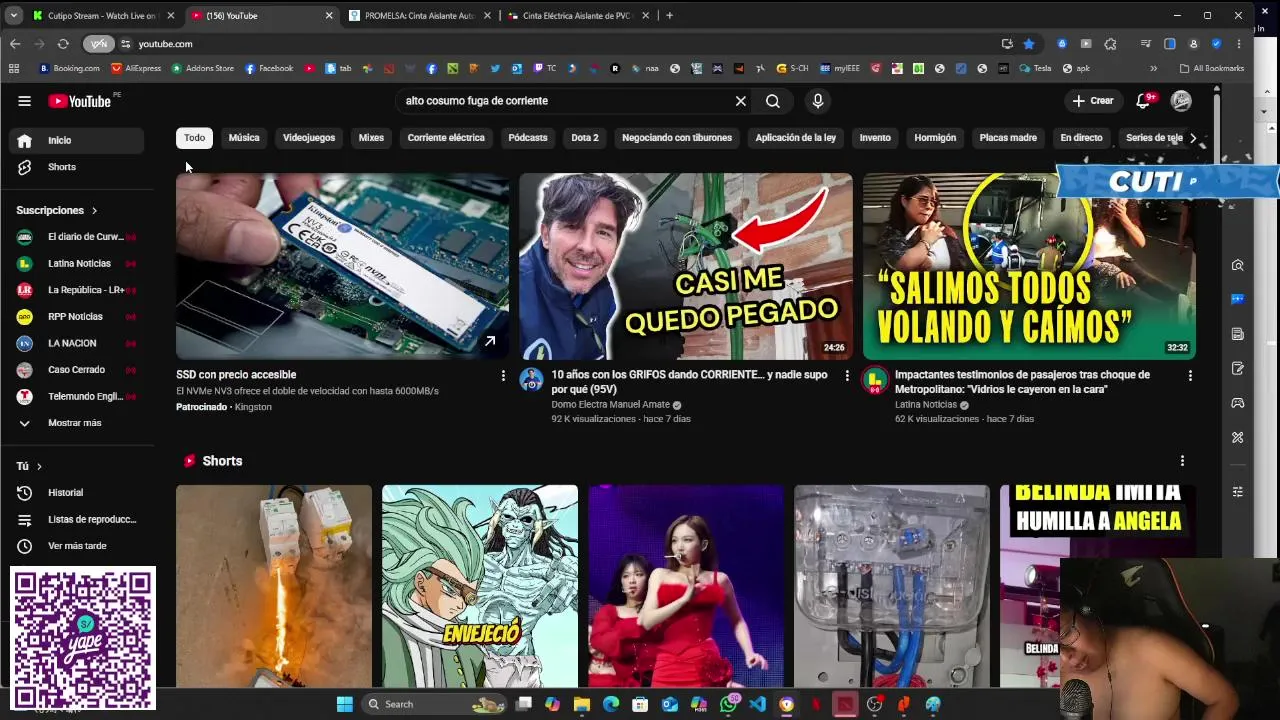1280x720 pixels.
Task: Open the Kingston SSD sponsored thumbnail
Action: 342,266
